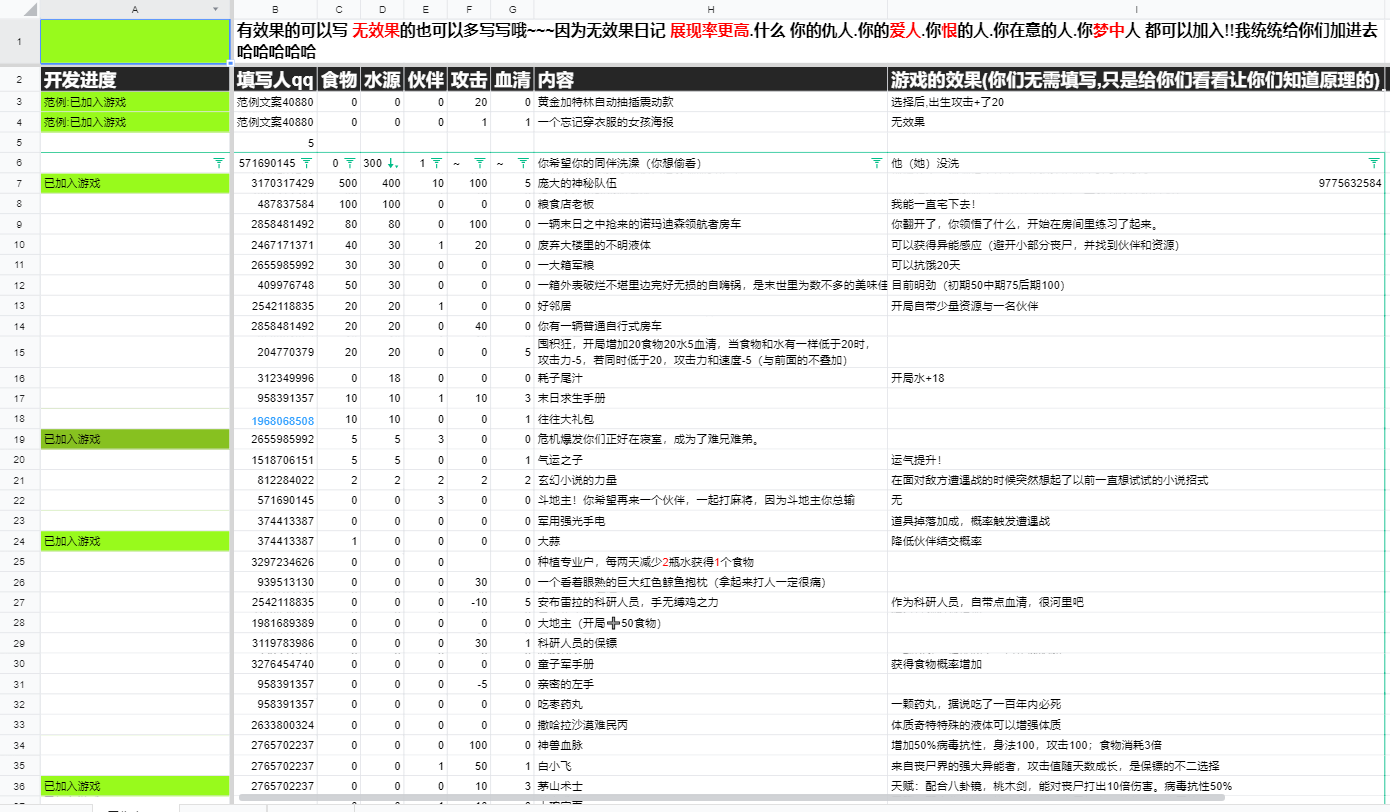The height and width of the screenshot is (812, 1390).
Task: Open filter icon in 攻击 column
Action: pyautogui.click(x=479, y=162)
